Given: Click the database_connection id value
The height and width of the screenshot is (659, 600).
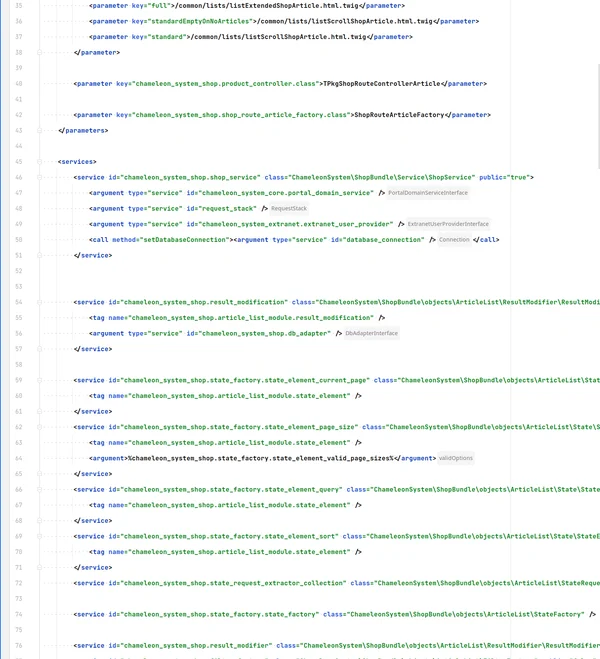Looking at the screenshot, I should 384,240.
